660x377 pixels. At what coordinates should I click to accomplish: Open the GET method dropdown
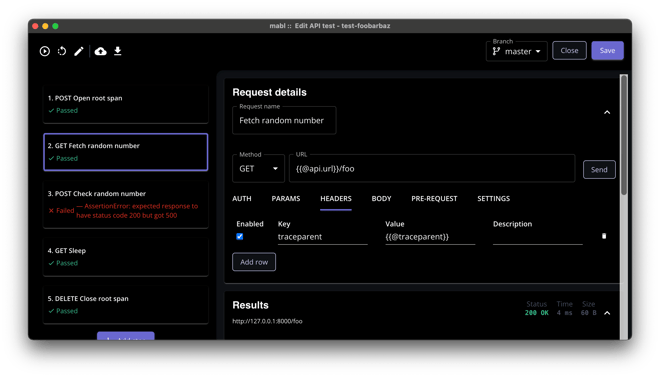tap(258, 169)
